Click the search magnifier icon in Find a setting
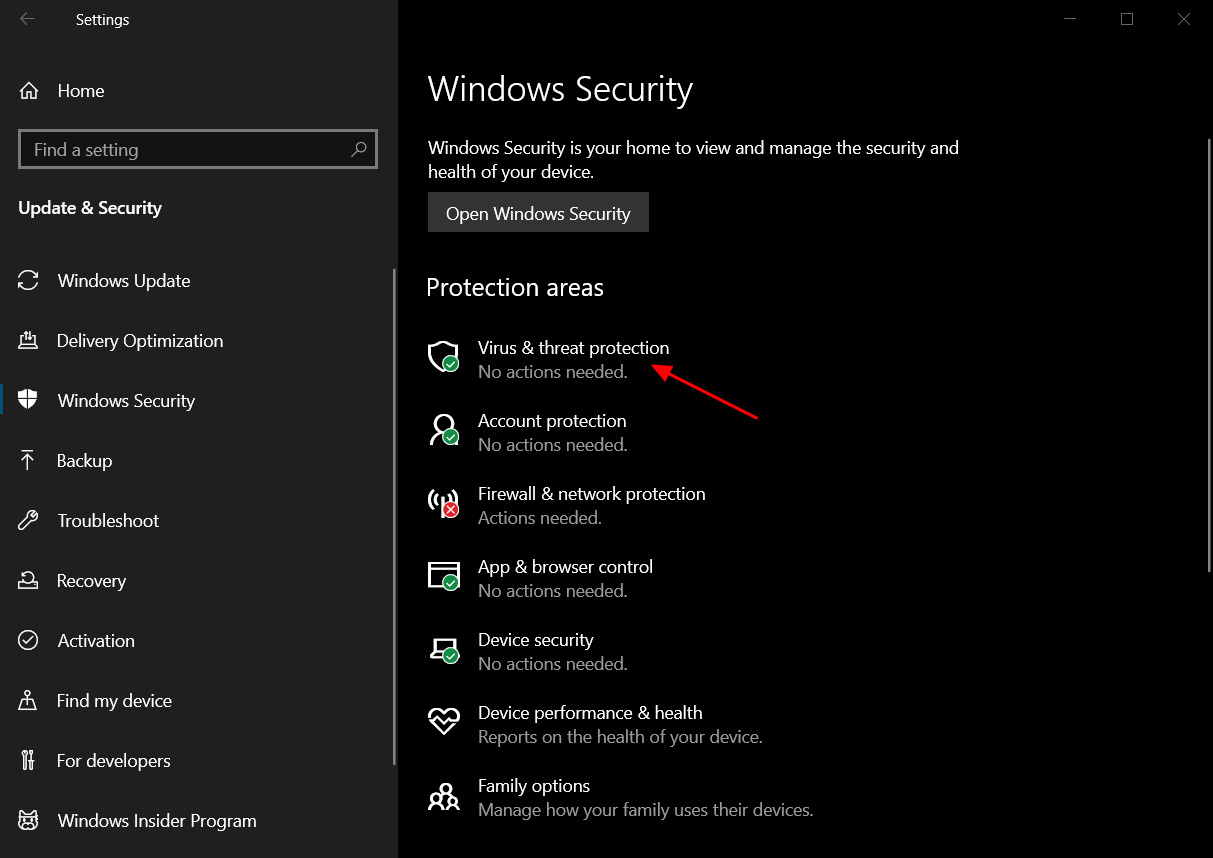This screenshot has height=858, width=1213. pyautogui.click(x=359, y=149)
